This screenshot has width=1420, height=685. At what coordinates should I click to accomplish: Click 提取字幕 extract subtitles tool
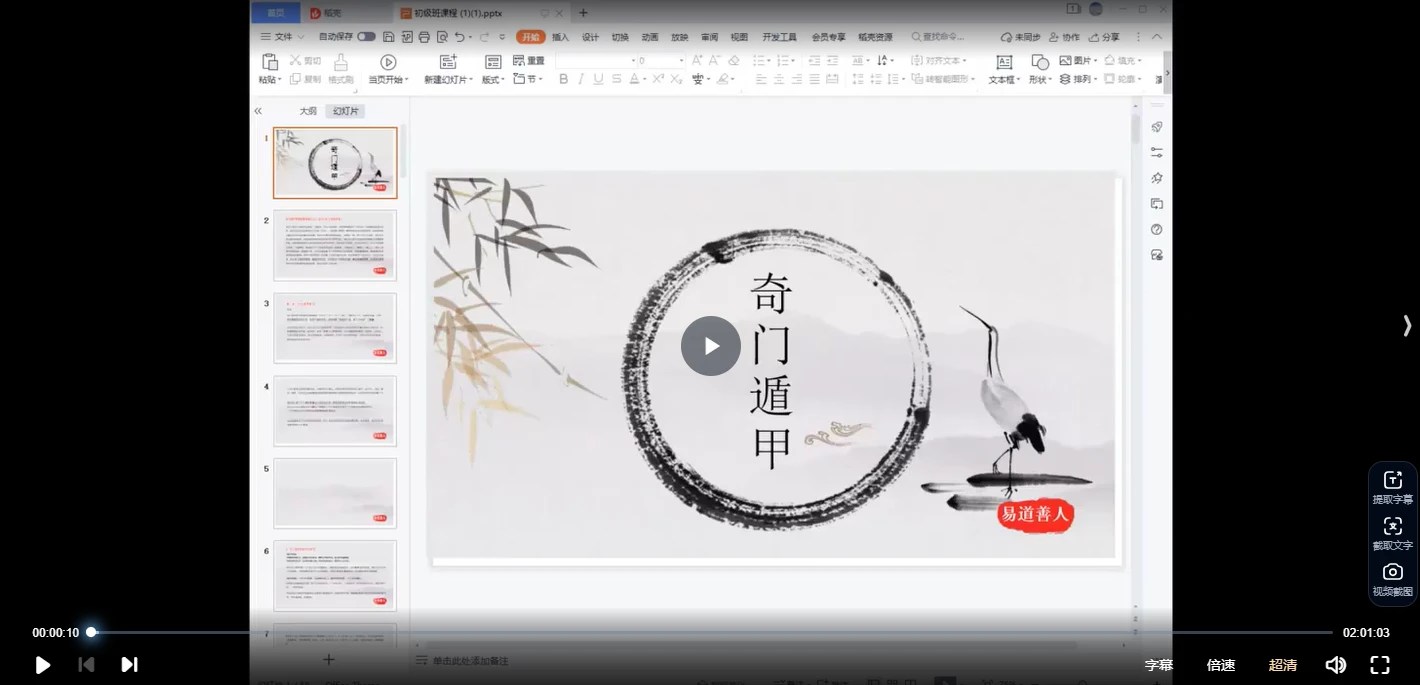click(1393, 487)
